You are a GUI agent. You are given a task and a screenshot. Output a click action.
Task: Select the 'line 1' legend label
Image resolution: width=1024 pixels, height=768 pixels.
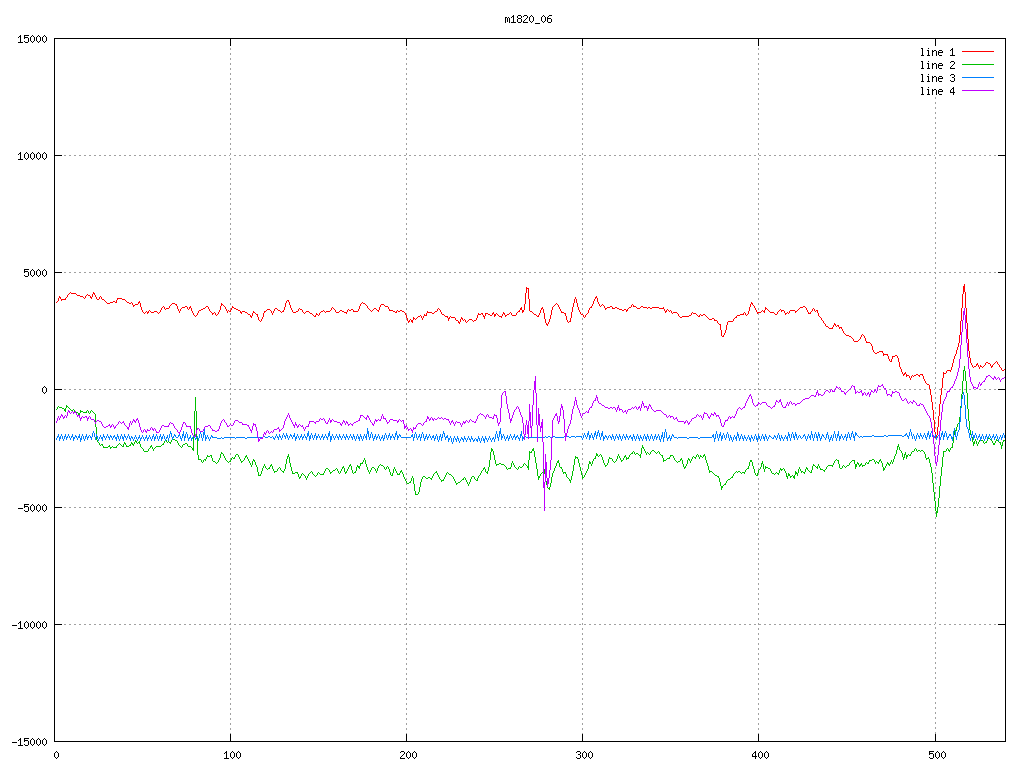coord(937,52)
